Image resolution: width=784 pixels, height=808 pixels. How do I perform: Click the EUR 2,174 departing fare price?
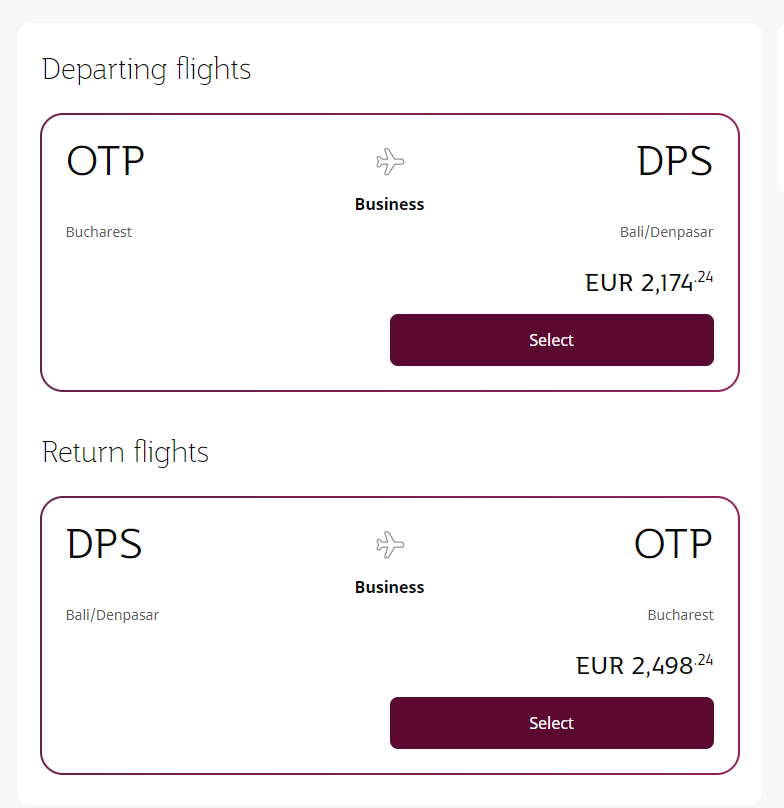(648, 282)
